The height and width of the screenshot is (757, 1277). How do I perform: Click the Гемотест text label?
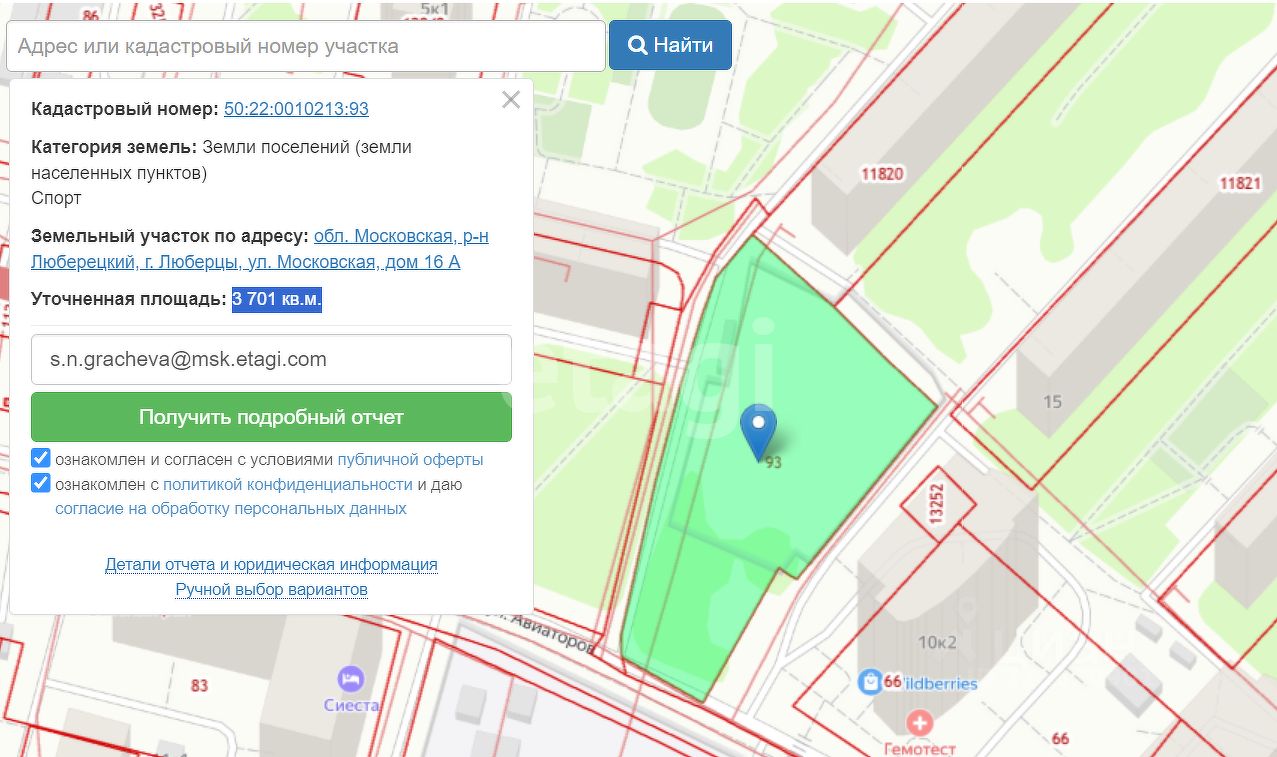919,748
